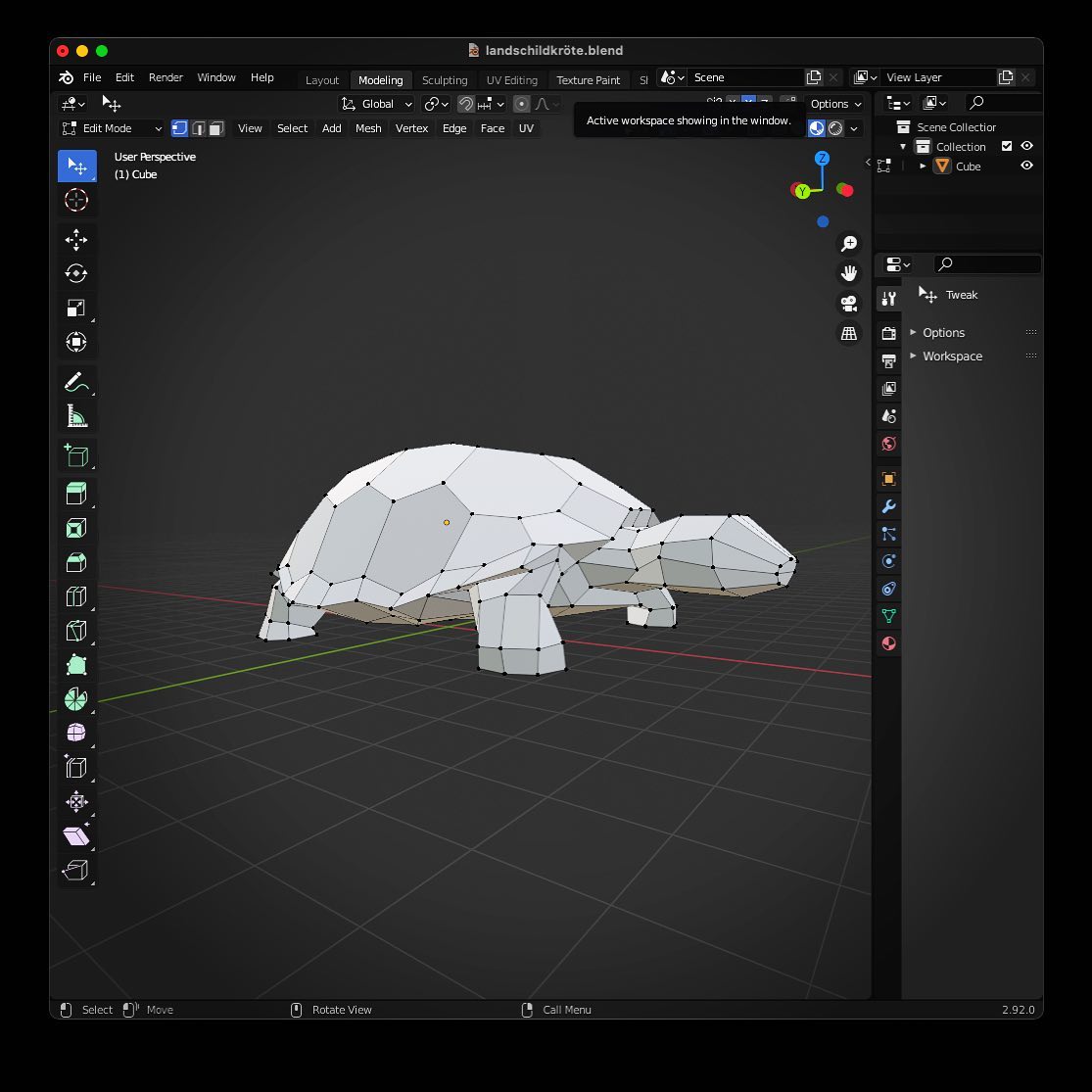1092x1092 pixels.
Task: Open the viewport shading options dropdown
Action: click(x=854, y=128)
